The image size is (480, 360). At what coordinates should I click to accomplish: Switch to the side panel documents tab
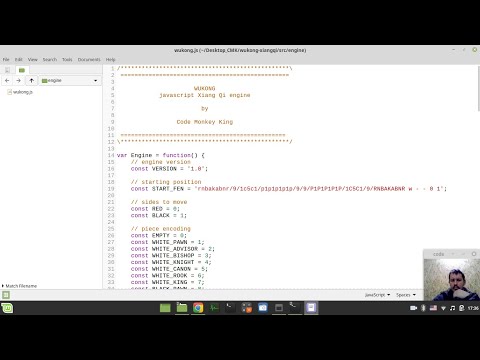point(7,70)
